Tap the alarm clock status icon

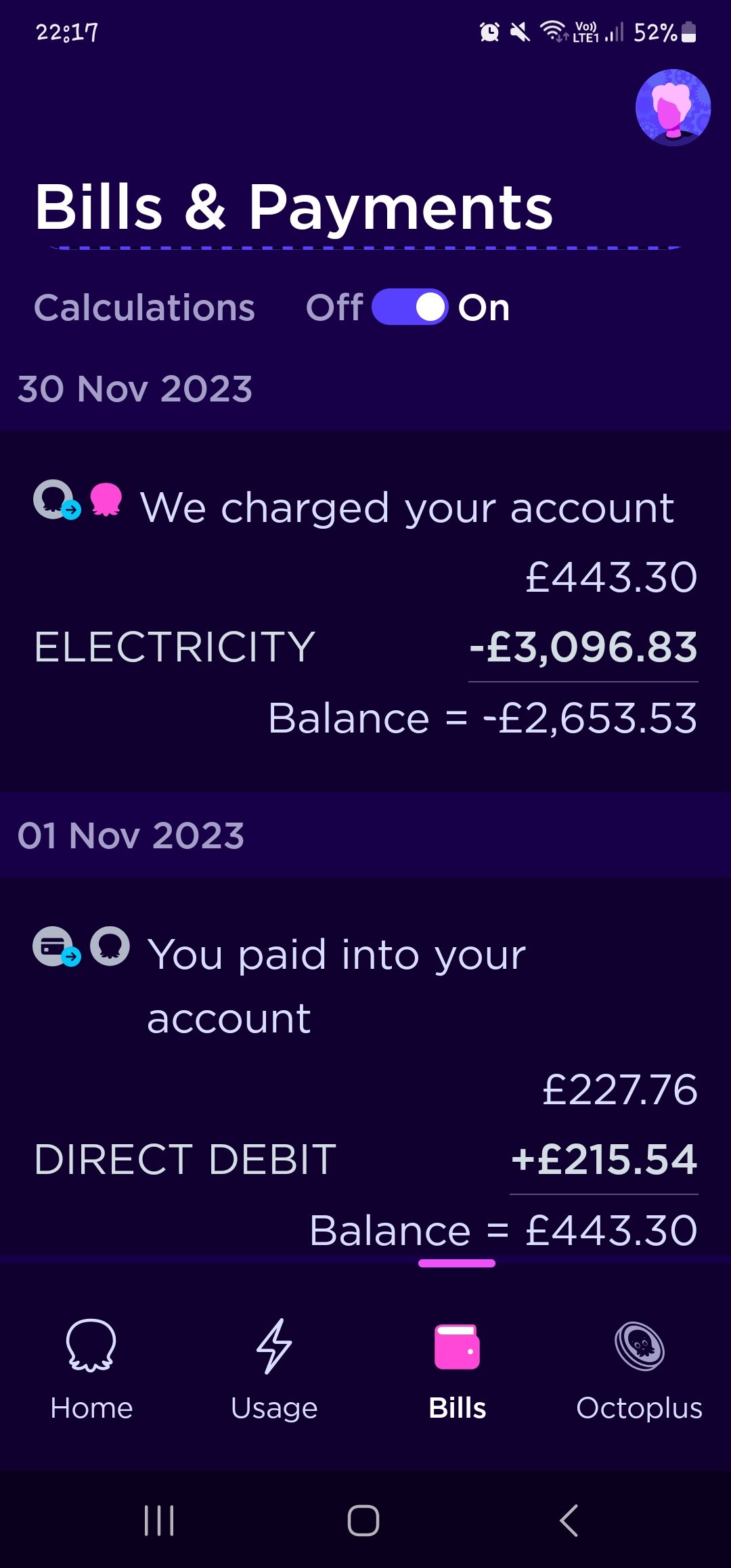pyautogui.click(x=489, y=32)
